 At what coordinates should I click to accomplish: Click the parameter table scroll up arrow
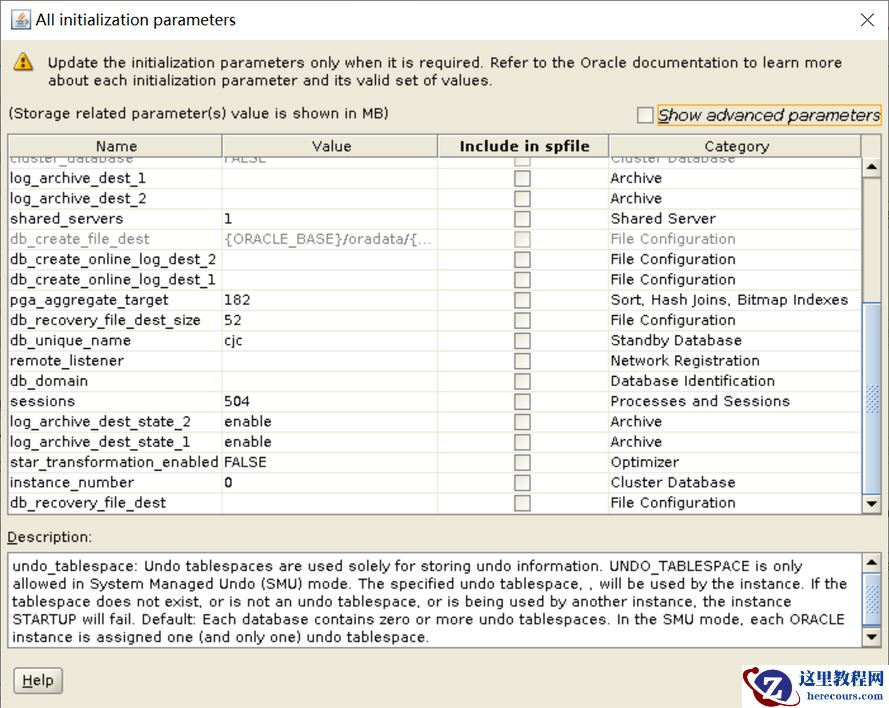point(871,167)
